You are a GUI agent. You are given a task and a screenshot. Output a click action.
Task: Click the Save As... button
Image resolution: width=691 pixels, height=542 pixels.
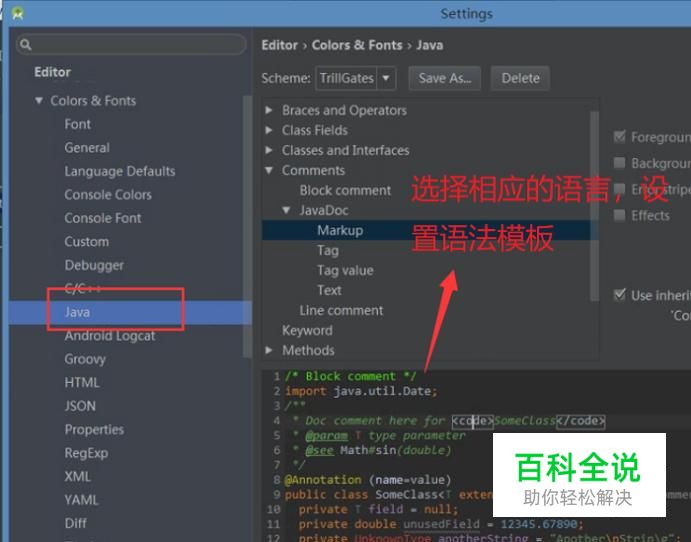click(445, 78)
